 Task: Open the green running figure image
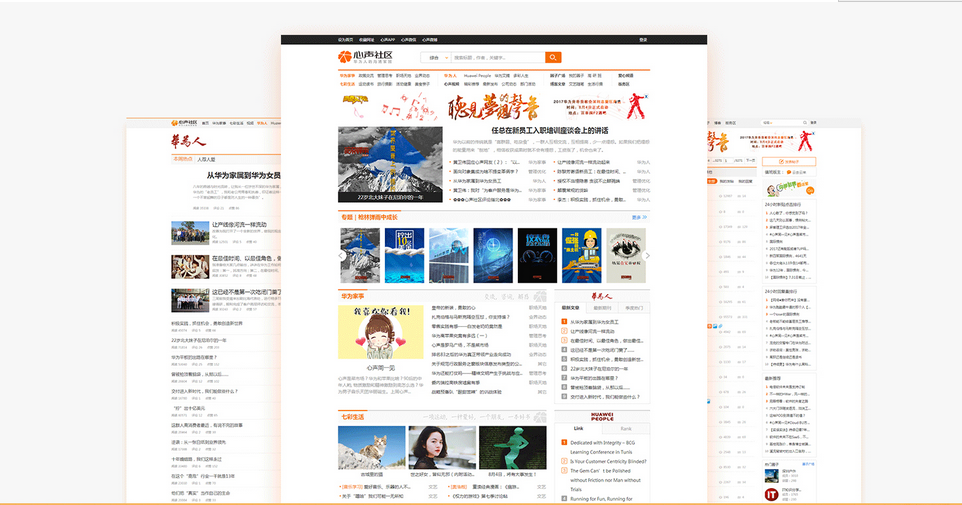pyautogui.click(x=512, y=448)
